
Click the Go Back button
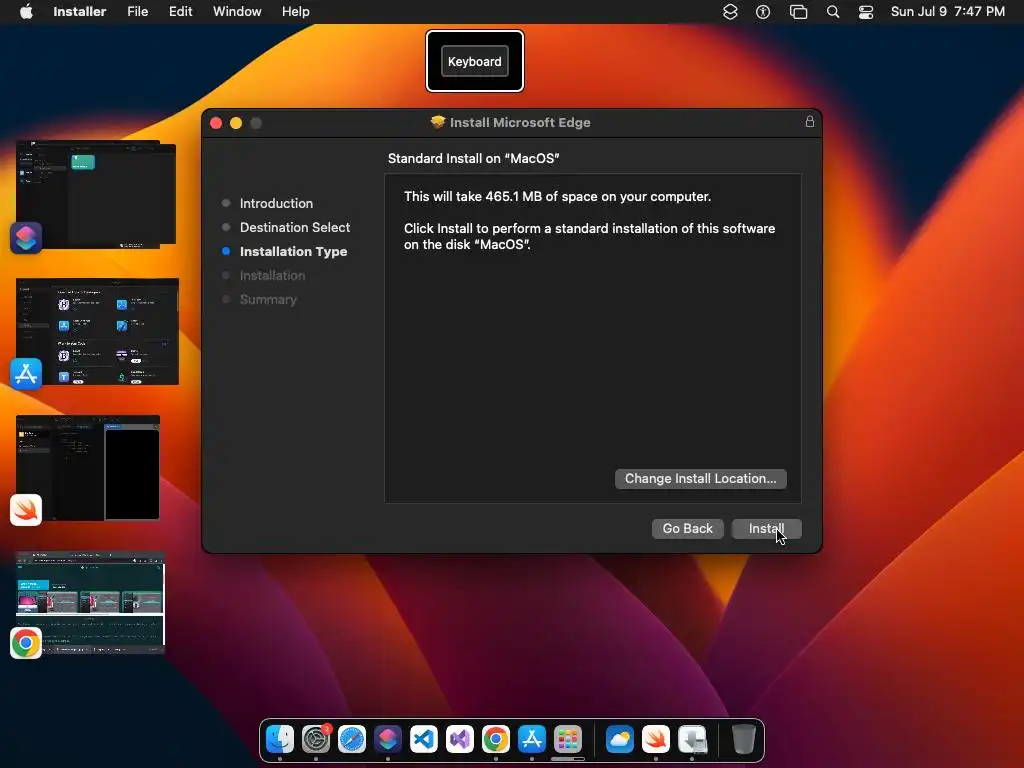tap(687, 528)
